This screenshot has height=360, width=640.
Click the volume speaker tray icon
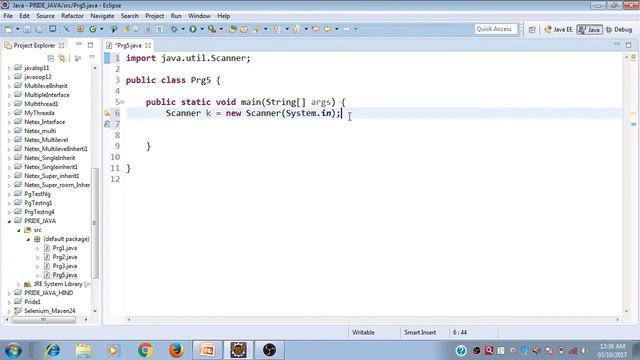(584, 351)
